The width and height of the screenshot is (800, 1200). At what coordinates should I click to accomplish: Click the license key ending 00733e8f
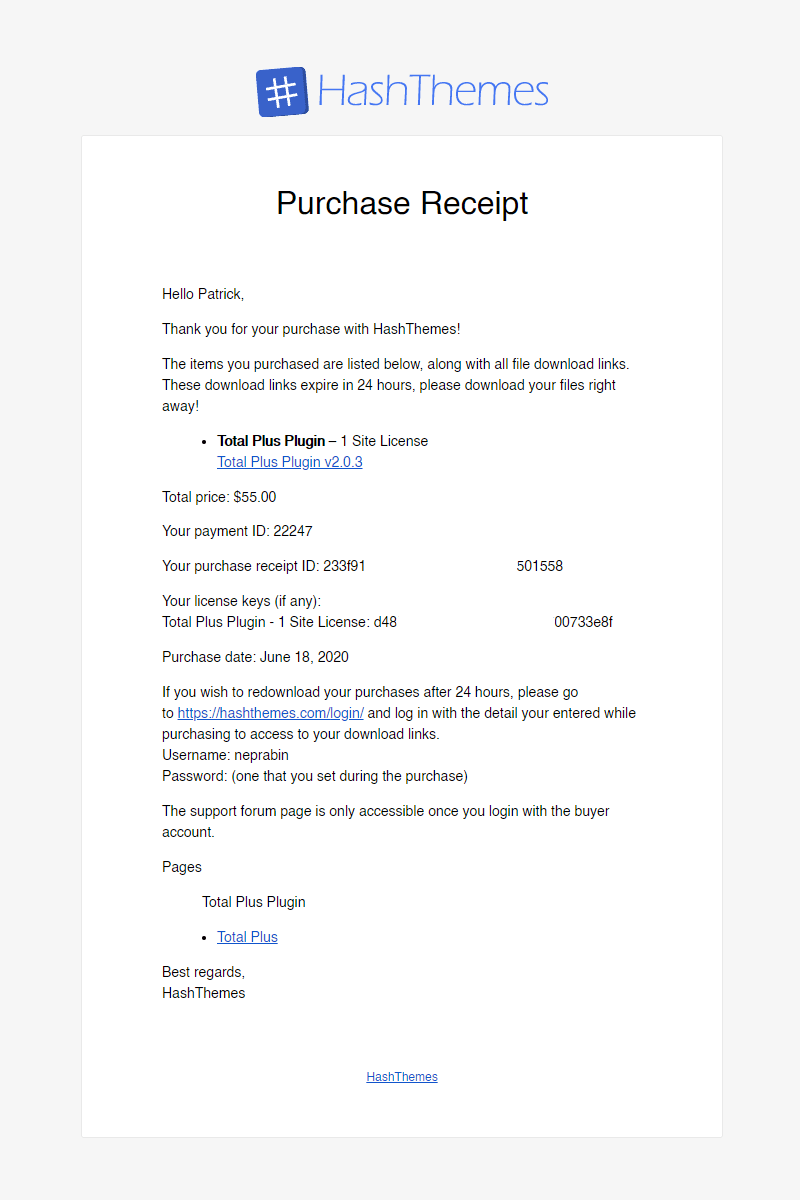(583, 622)
